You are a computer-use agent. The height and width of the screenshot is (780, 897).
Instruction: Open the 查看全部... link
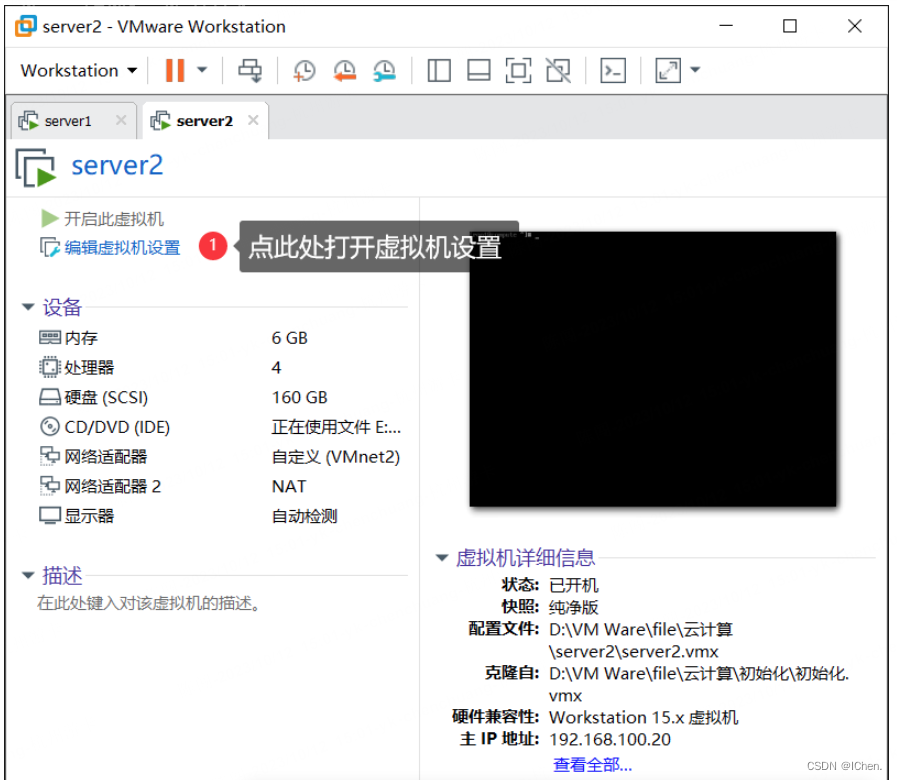coord(592,765)
